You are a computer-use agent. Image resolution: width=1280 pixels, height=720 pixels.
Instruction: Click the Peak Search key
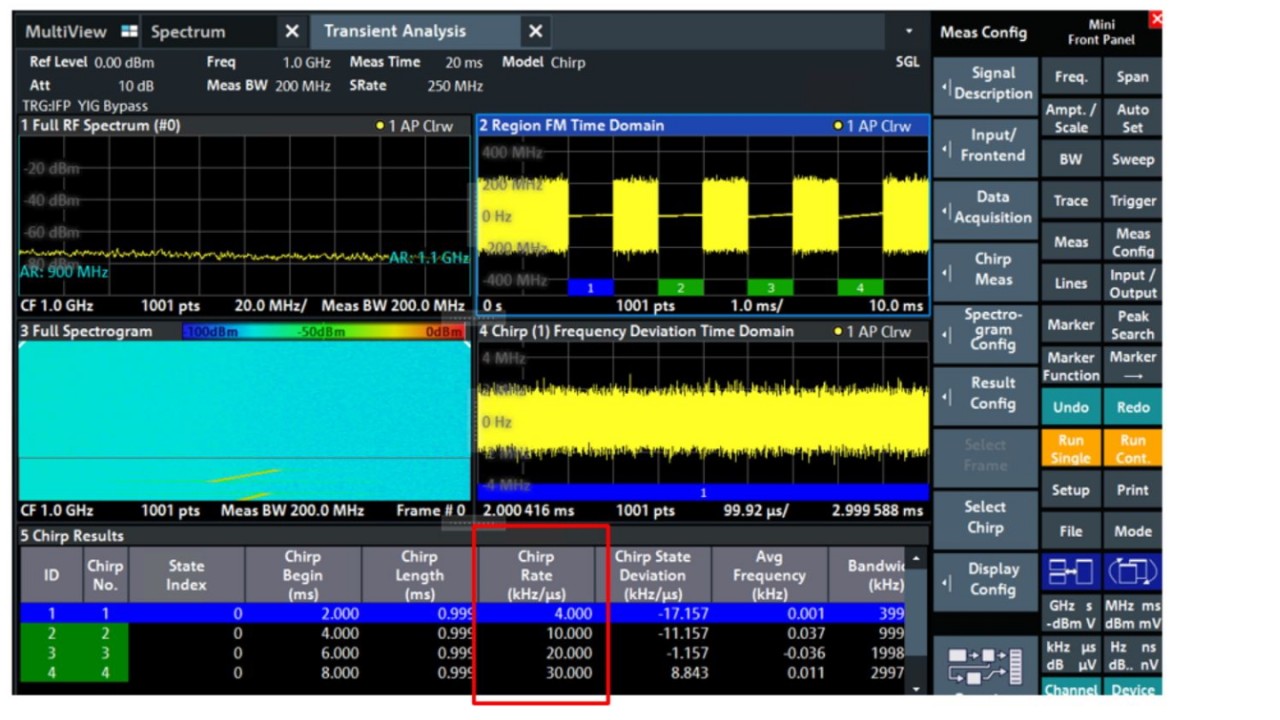(x=1132, y=325)
